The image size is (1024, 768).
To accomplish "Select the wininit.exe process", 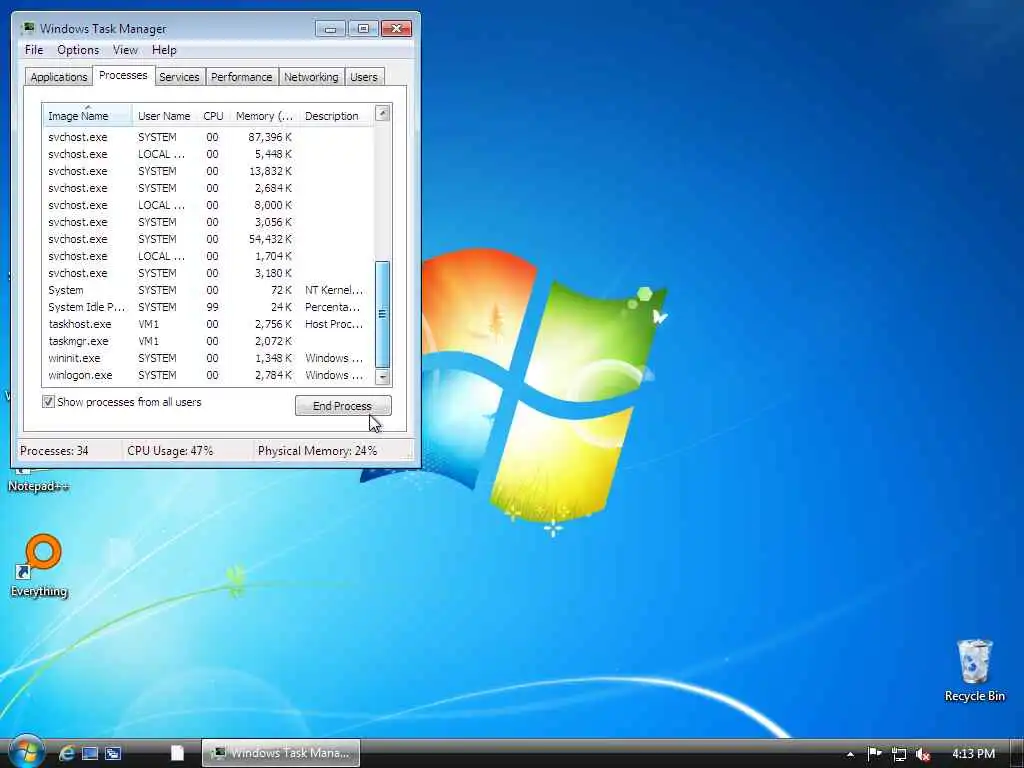I will pos(209,358).
